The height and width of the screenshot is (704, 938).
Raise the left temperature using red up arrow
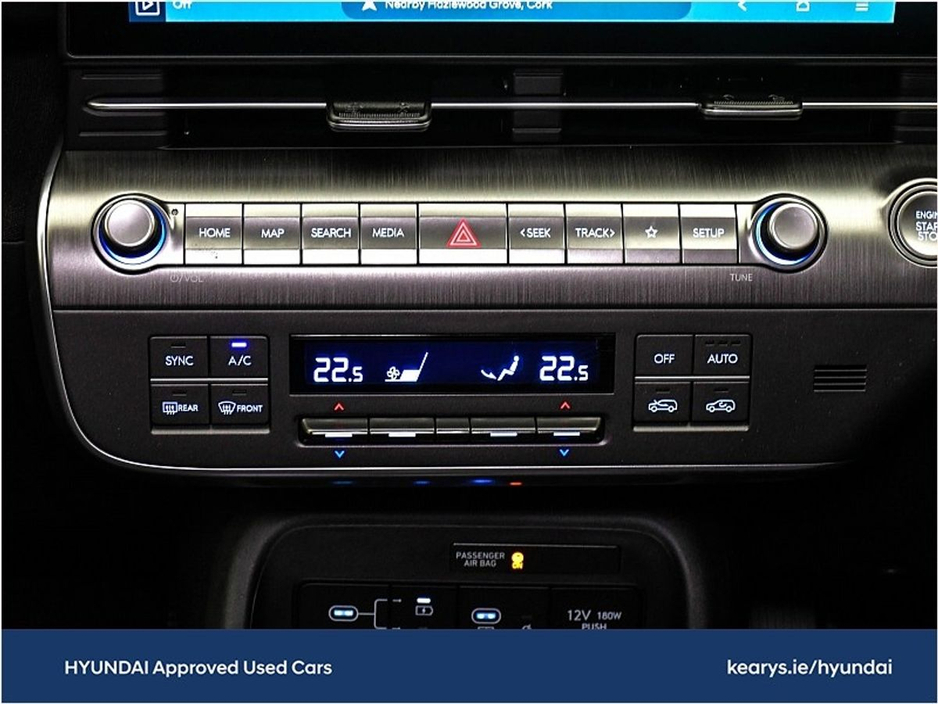[x=338, y=407]
